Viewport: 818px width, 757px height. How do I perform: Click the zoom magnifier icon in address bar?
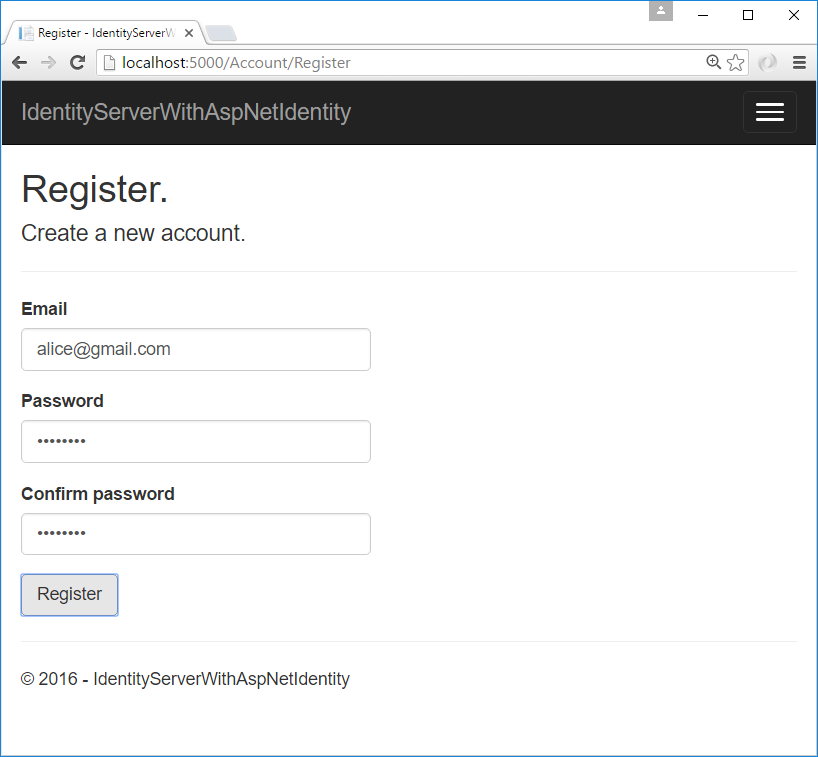713,63
